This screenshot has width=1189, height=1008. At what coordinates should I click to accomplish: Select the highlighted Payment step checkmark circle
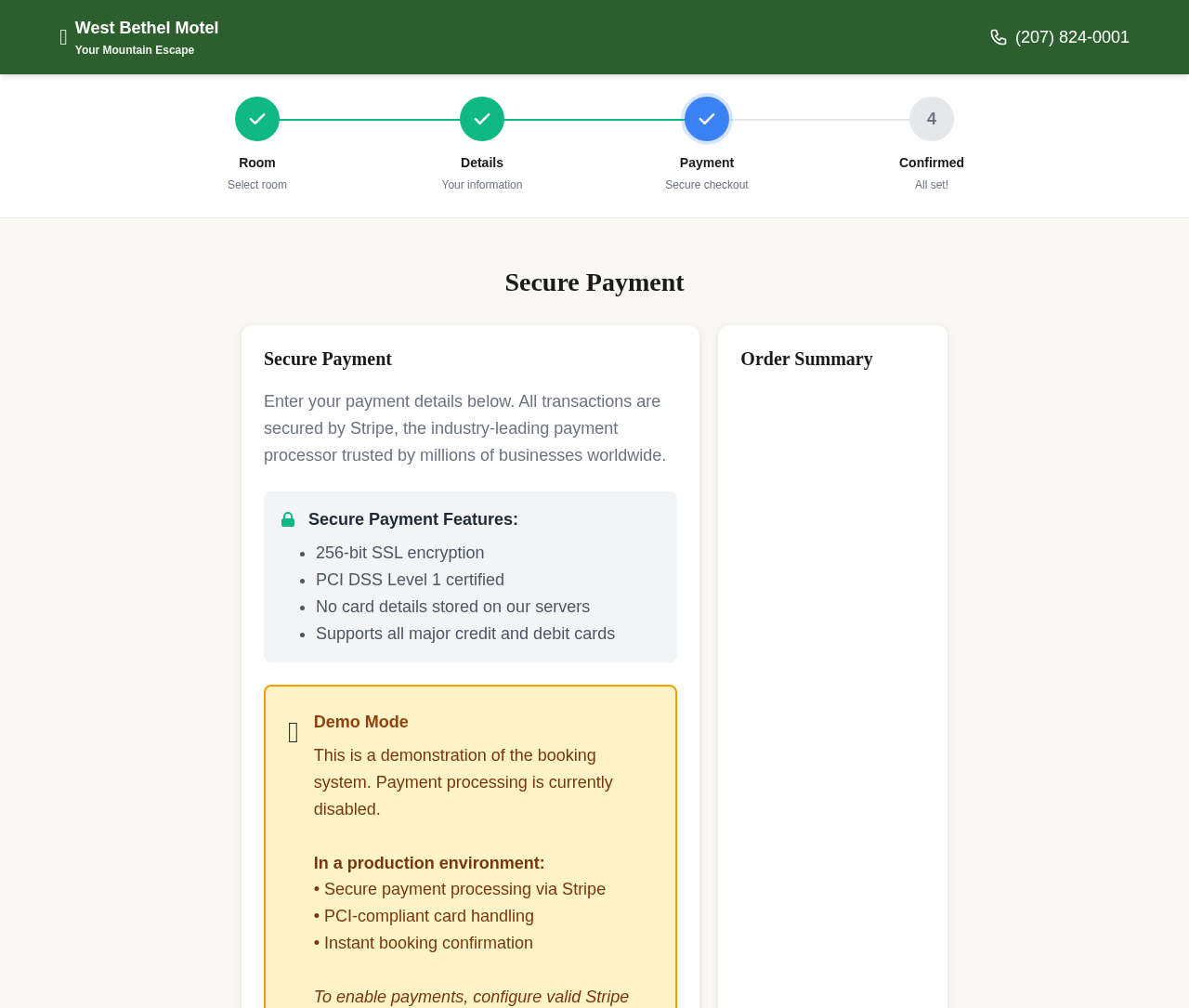(707, 118)
